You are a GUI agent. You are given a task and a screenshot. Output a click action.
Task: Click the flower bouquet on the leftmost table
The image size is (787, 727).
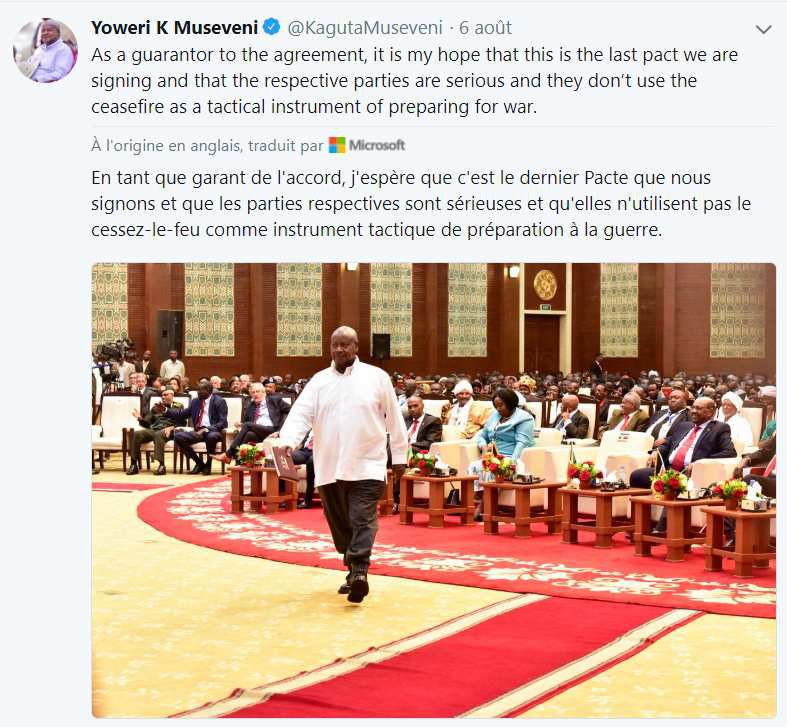pos(250,455)
